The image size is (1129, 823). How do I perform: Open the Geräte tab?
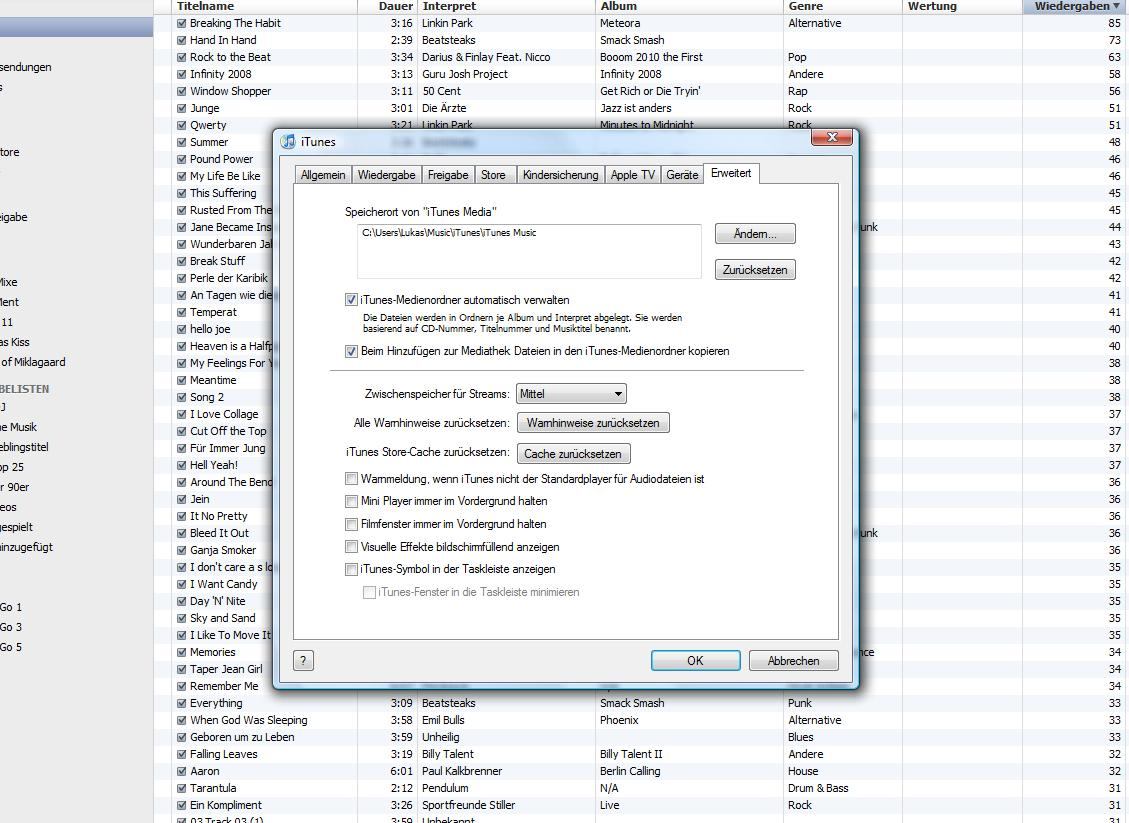point(682,175)
